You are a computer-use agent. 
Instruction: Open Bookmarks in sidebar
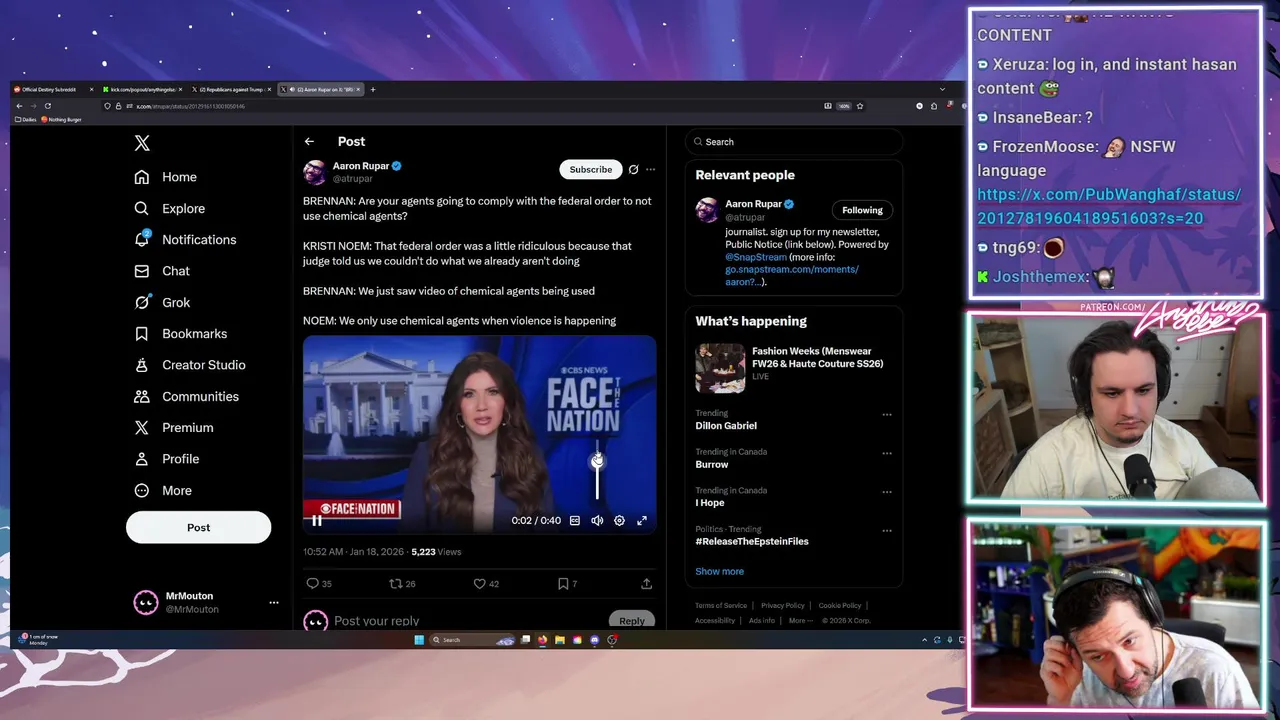(x=181, y=333)
